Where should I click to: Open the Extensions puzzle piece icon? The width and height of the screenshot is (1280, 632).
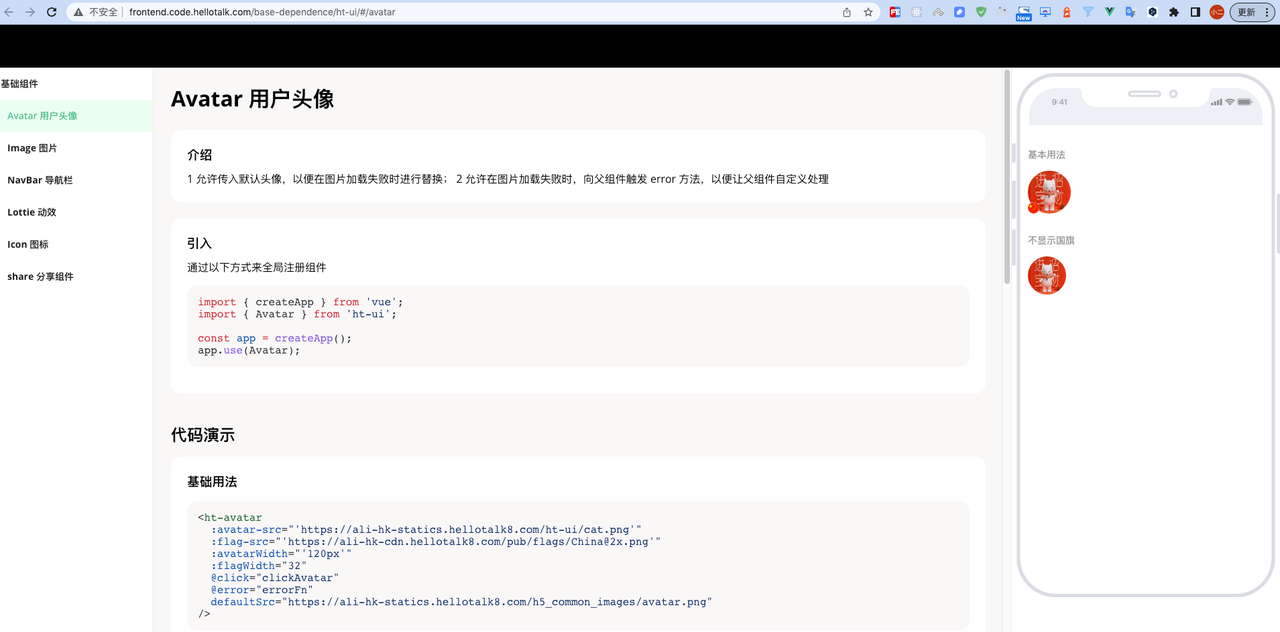(1174, 12)
